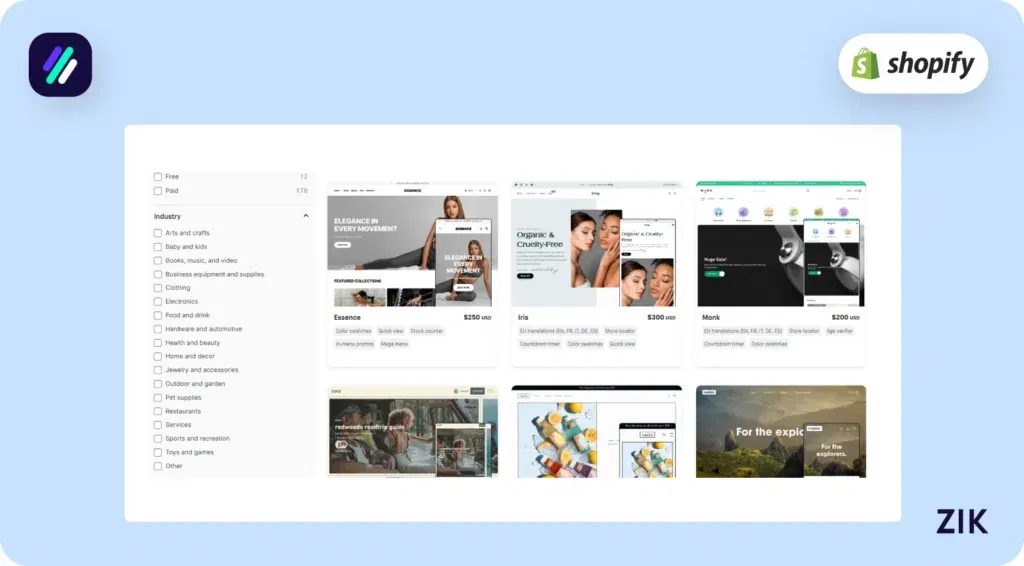Click the $200 USD price on Monk
Viewport: 1024px width, 566px height.
pos(846,317)
